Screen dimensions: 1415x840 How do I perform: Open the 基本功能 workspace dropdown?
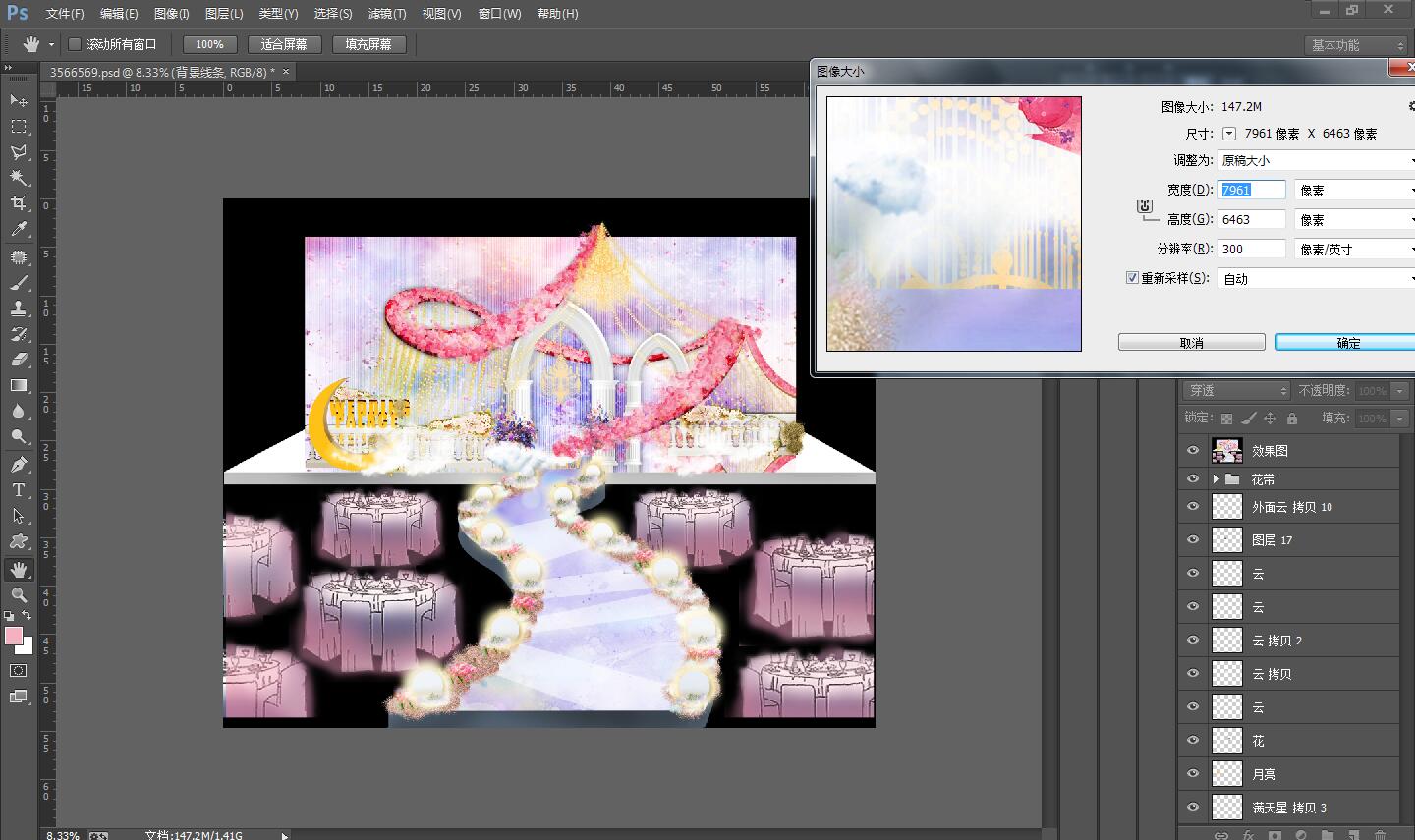coord(1358,45)
